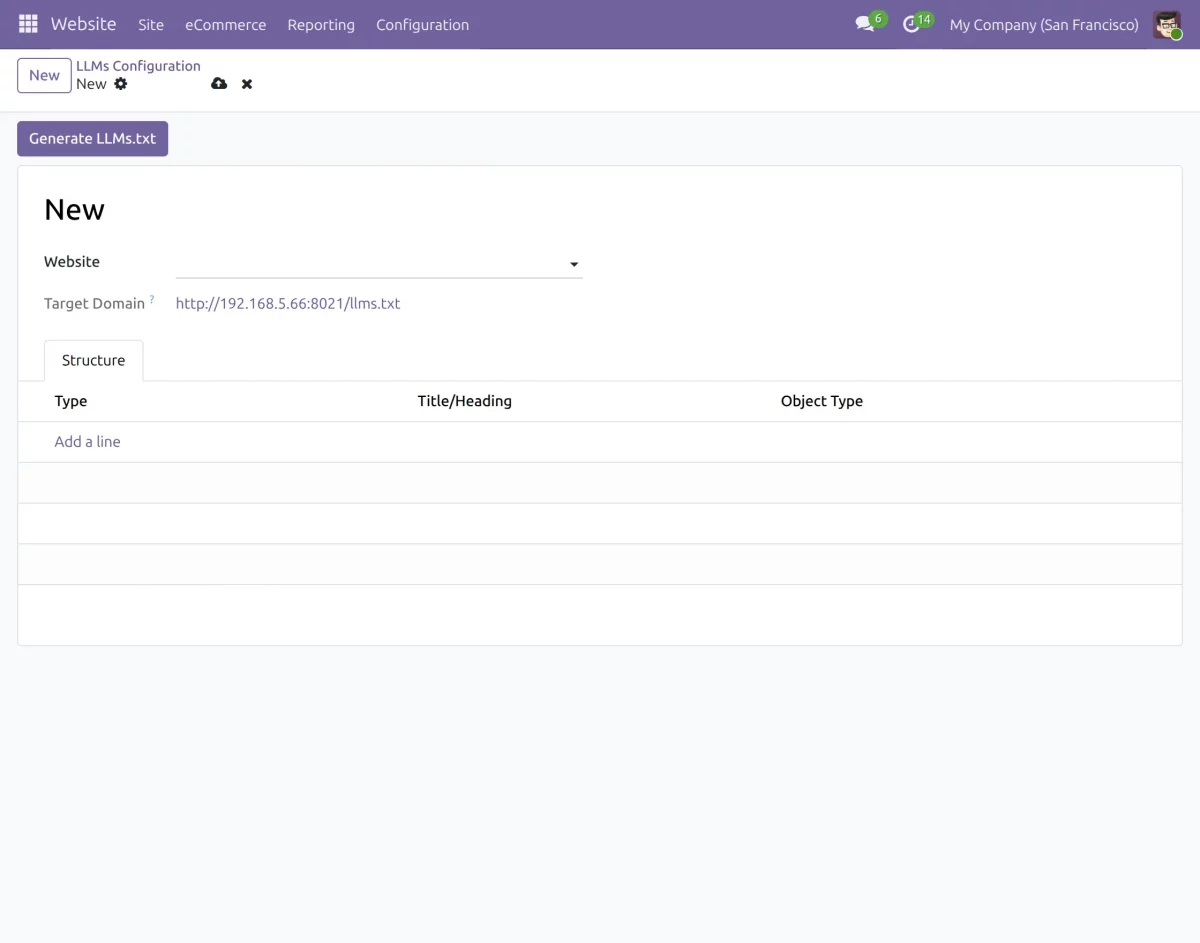Discard changes with the X icon
The height and width of the screenshot is (943, 1200).
coord(247,84)
